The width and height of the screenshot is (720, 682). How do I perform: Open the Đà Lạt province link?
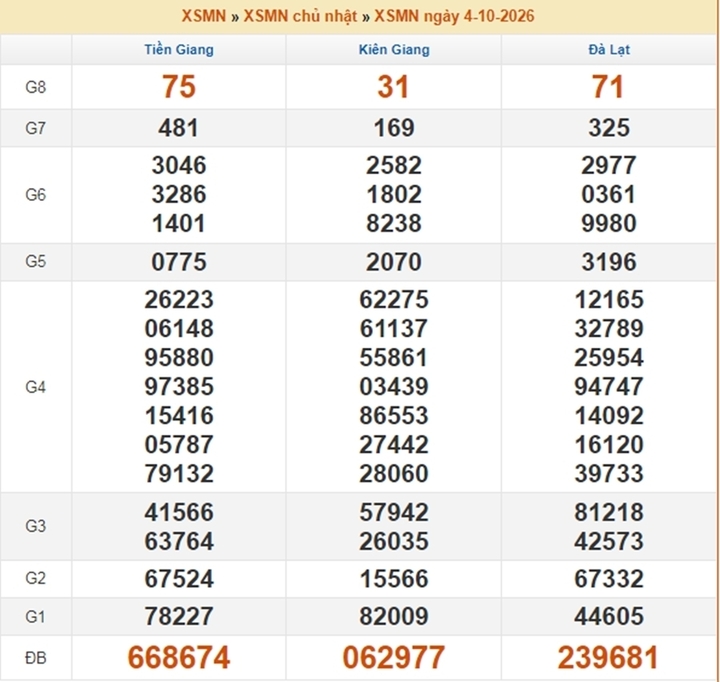pyautogui.click(x=609, y=49)
